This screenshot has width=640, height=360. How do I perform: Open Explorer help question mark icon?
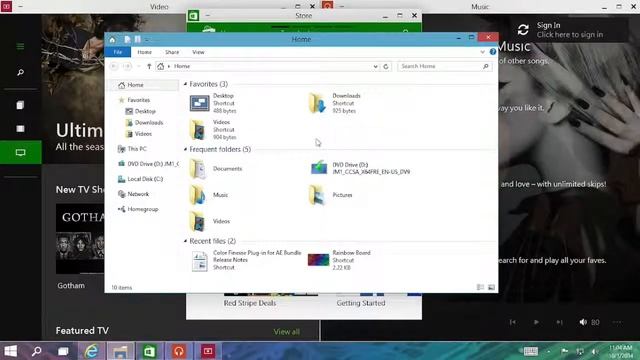click(x=493, y=52)
